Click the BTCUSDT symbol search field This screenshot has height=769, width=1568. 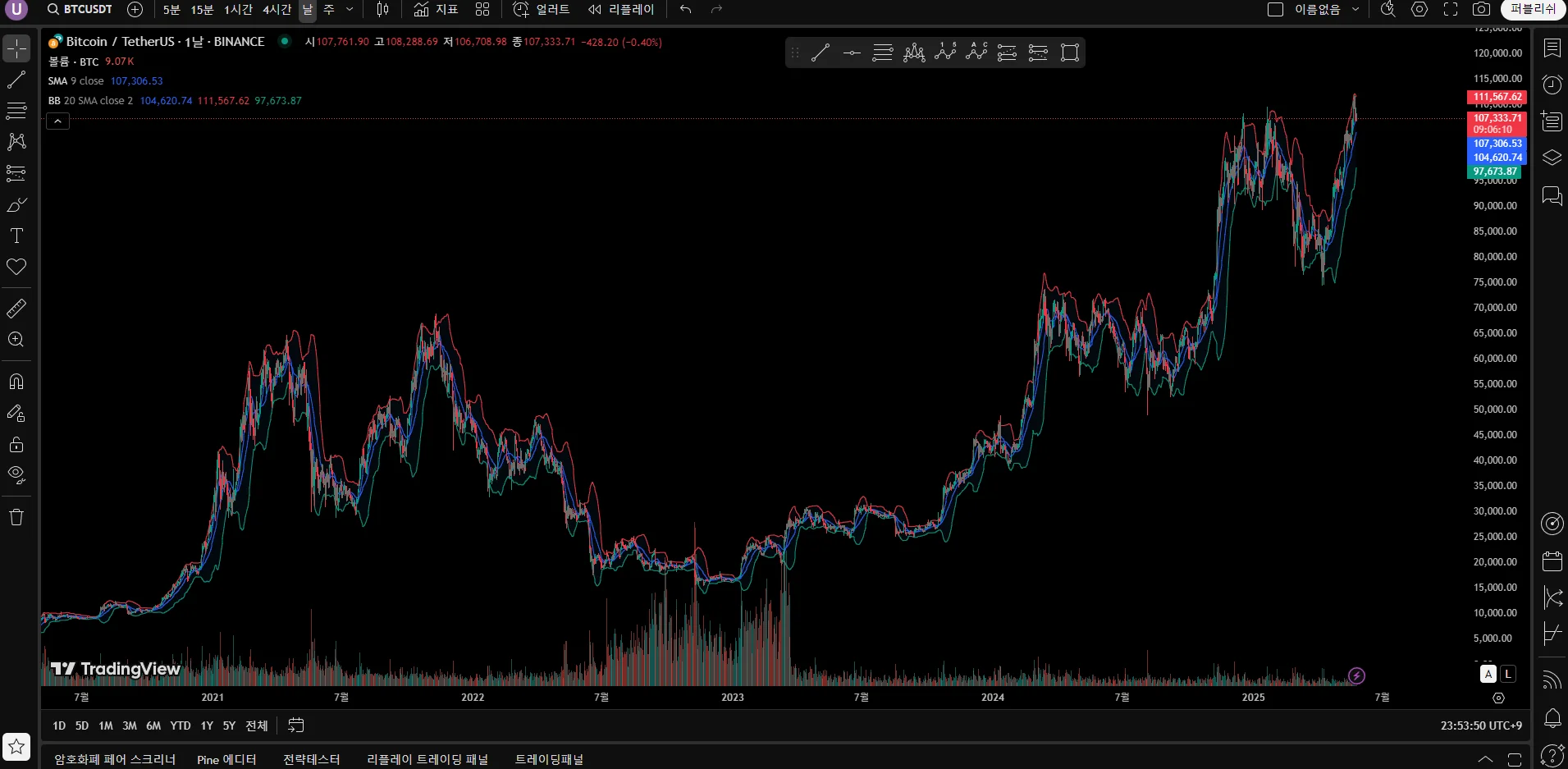(x=80, y=9)
